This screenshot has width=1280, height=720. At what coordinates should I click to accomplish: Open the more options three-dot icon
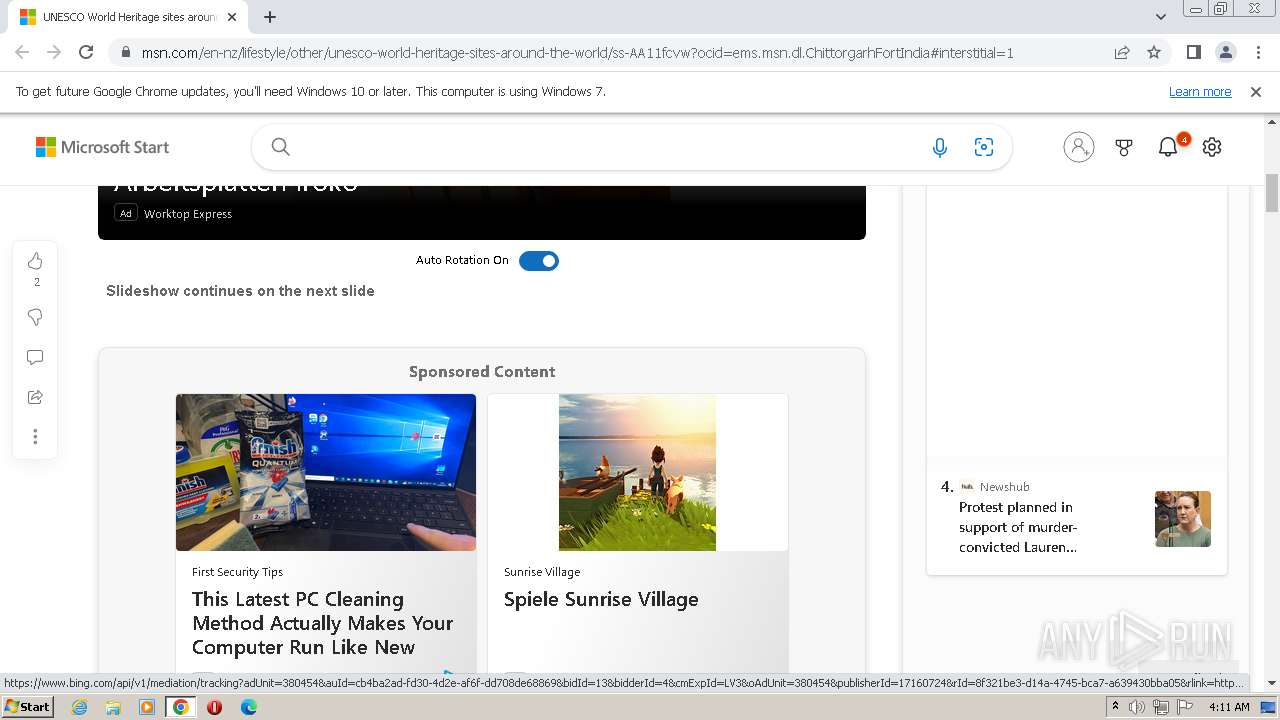tap(35, 437)
